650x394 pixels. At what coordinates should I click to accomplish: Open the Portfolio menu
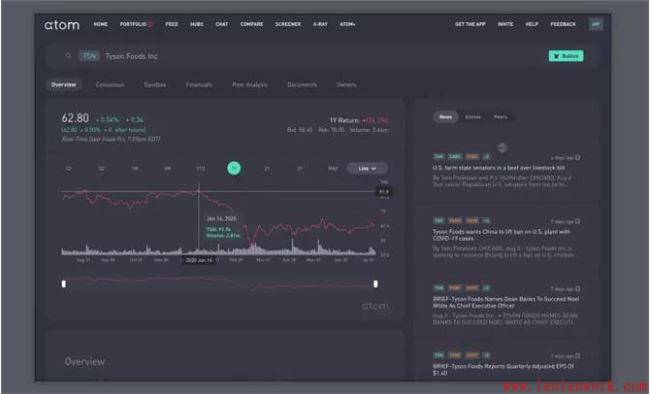coord(133,24)
